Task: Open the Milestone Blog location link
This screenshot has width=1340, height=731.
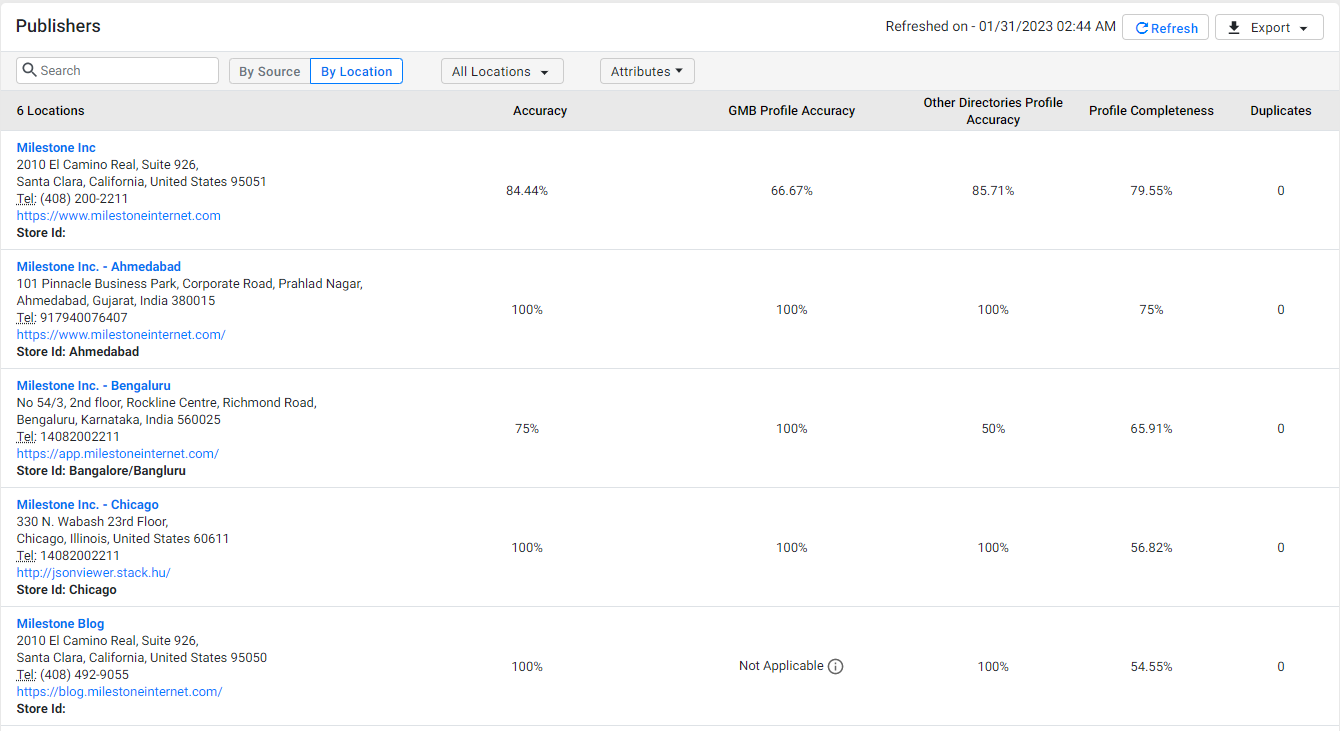Action: coord(60,624)
